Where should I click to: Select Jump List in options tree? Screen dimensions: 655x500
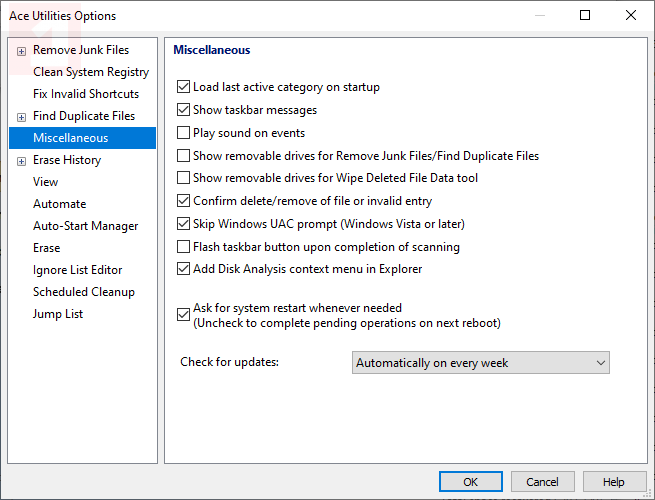point(58,314)
